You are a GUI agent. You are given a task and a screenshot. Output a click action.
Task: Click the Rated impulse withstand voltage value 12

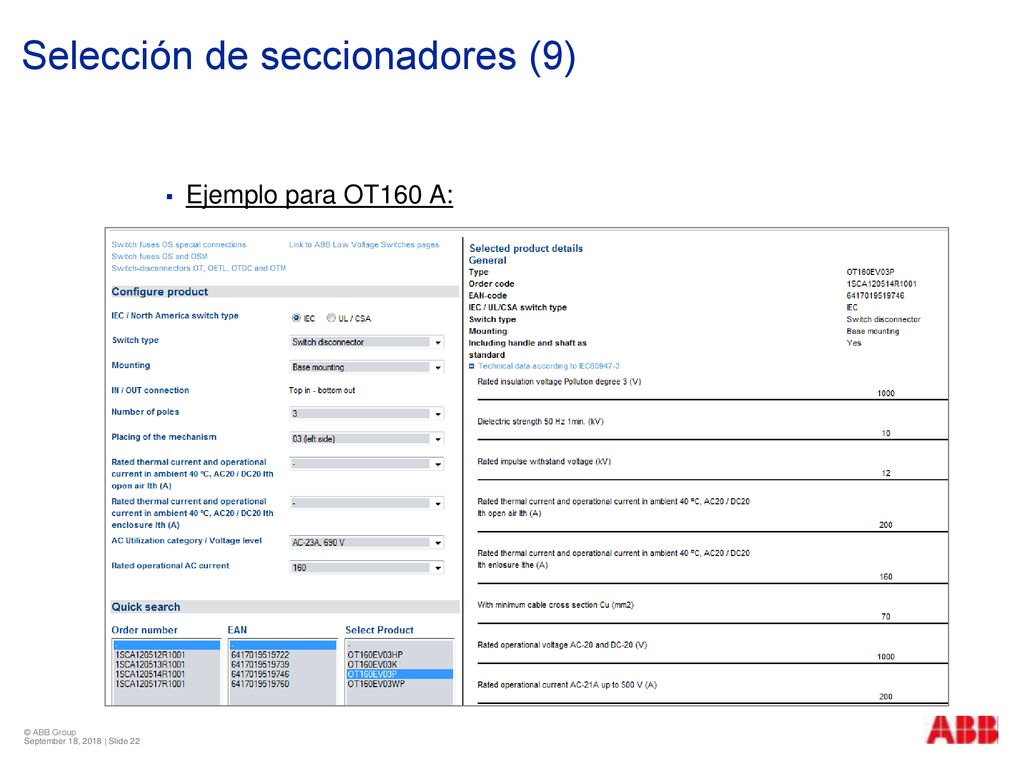886,473
